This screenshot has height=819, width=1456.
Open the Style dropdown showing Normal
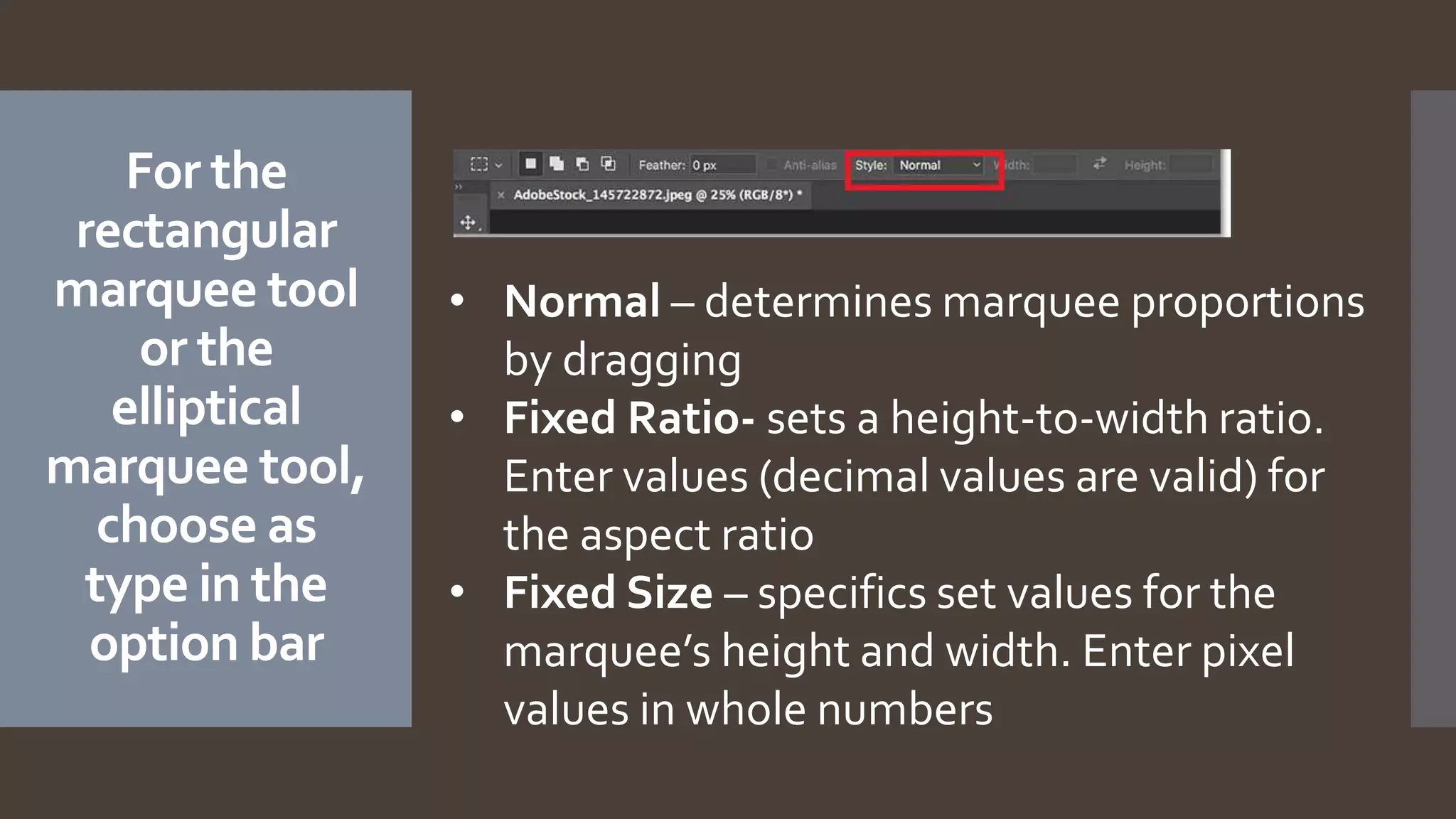click(938, 165)
